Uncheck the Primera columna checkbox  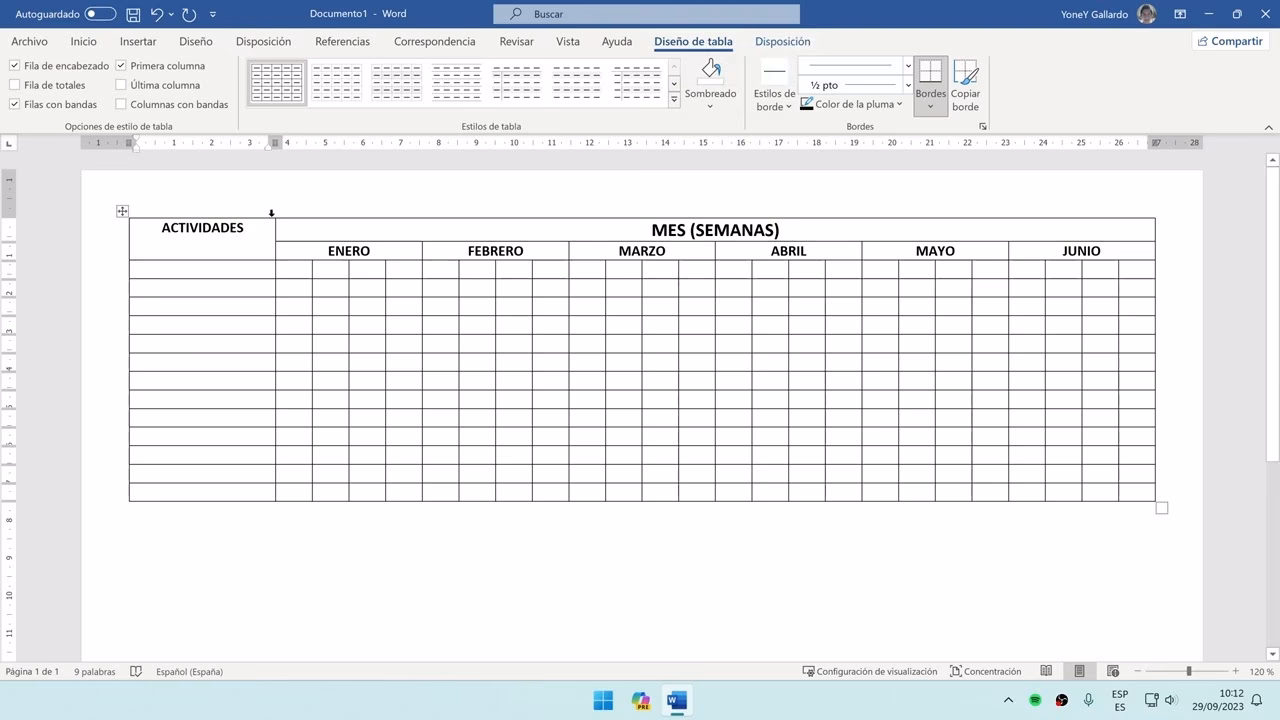[x=121, y=66]
